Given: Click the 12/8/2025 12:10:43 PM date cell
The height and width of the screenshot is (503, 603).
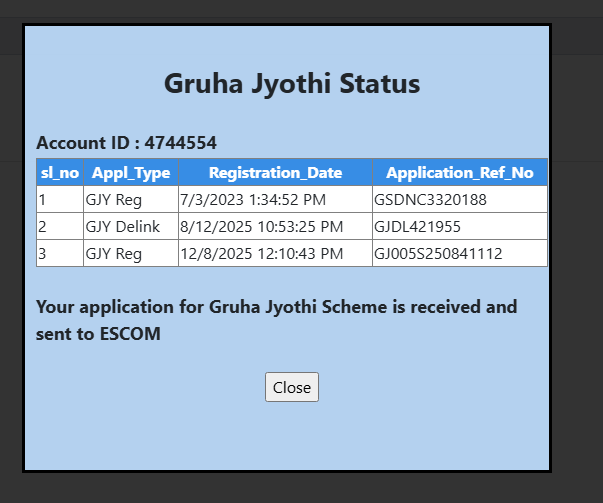Looking at the screenshot, I should click(x=262, y=254).
